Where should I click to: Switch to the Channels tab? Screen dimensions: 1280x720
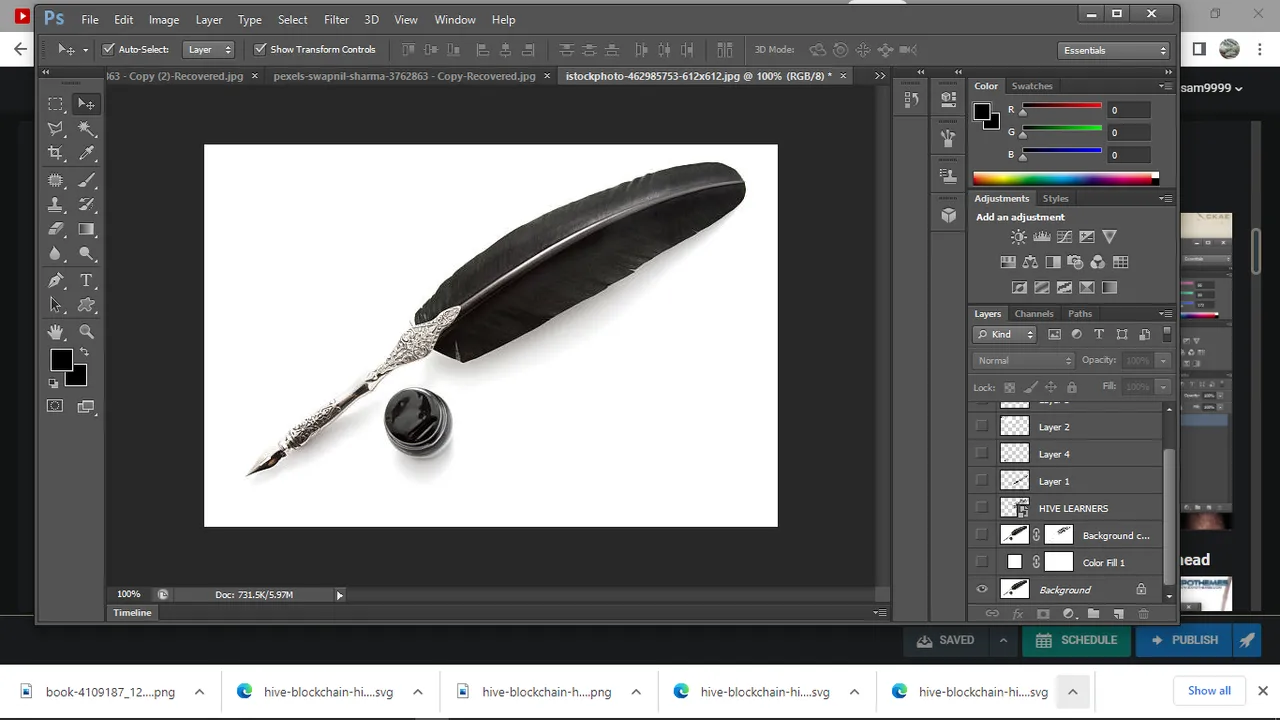click(1033, 314)
